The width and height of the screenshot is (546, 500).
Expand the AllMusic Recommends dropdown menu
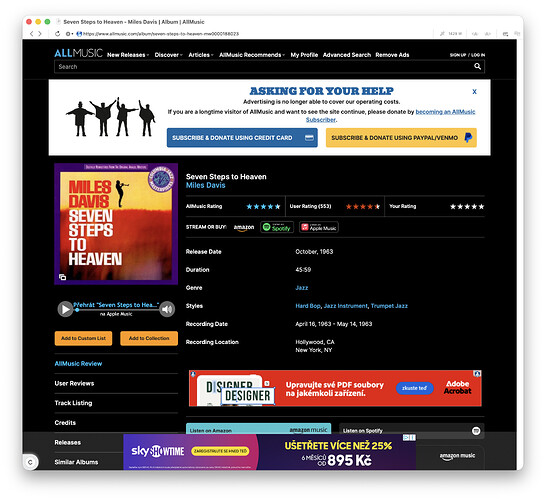pos(252,55)
